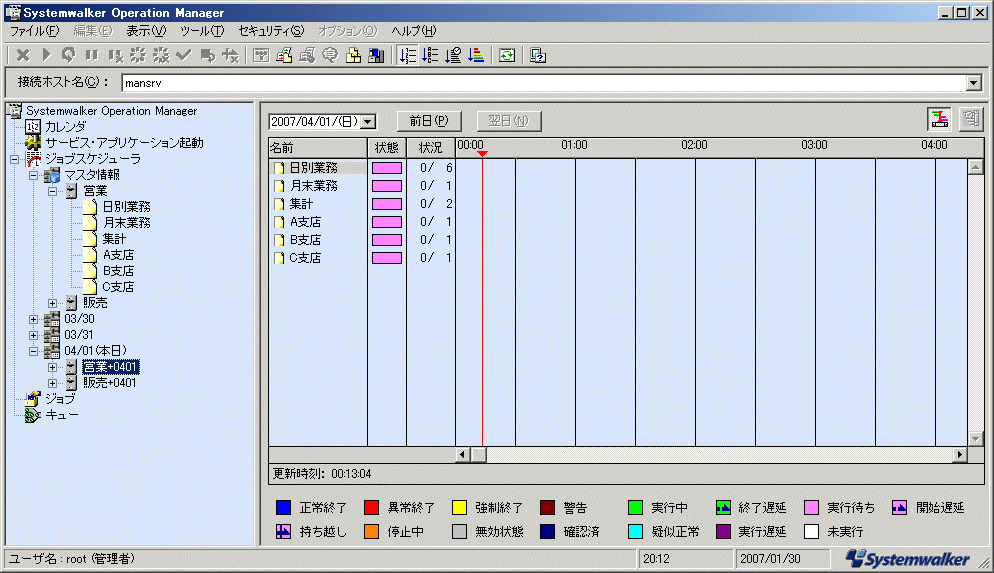The image size is (994, 573).
Task: Click the green refresh toolbar icon
Action: (x=507, y=56)
